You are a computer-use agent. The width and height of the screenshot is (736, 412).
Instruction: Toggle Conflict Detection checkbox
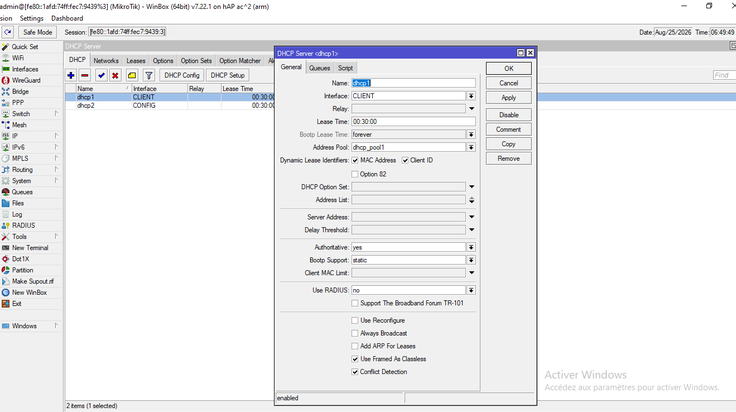point(355,372)
